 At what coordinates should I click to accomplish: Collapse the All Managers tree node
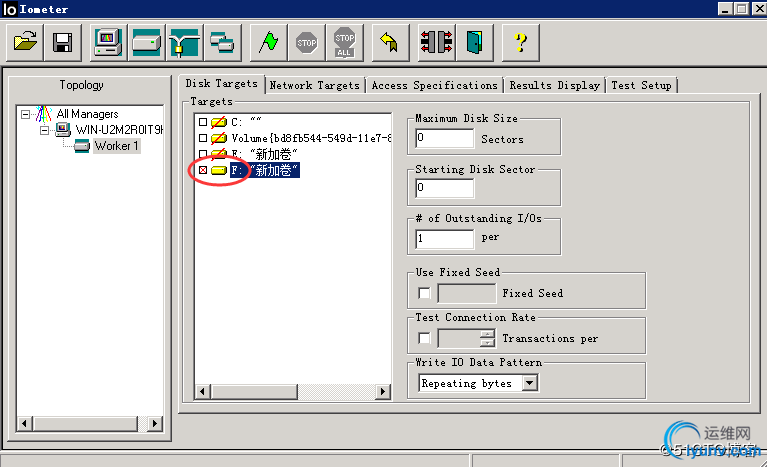[x=25, y=114]
